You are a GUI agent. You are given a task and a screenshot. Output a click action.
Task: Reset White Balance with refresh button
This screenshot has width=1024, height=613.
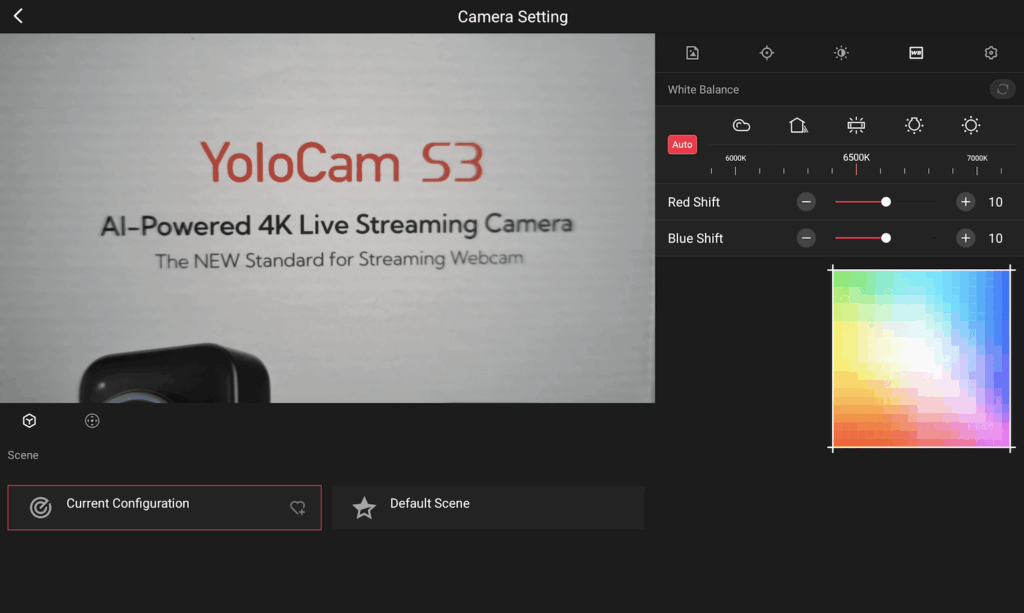1002,89
